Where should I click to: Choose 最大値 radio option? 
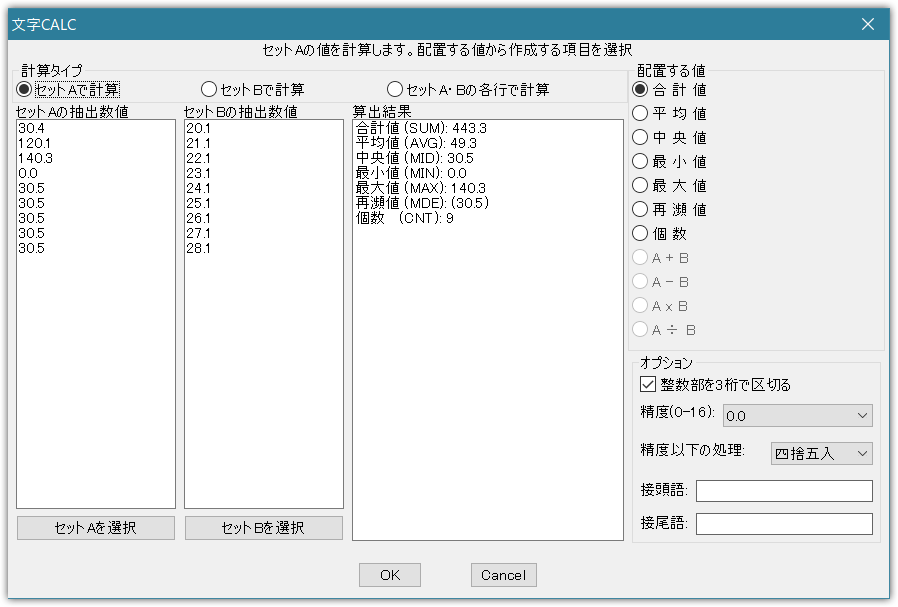pos(641,186)
